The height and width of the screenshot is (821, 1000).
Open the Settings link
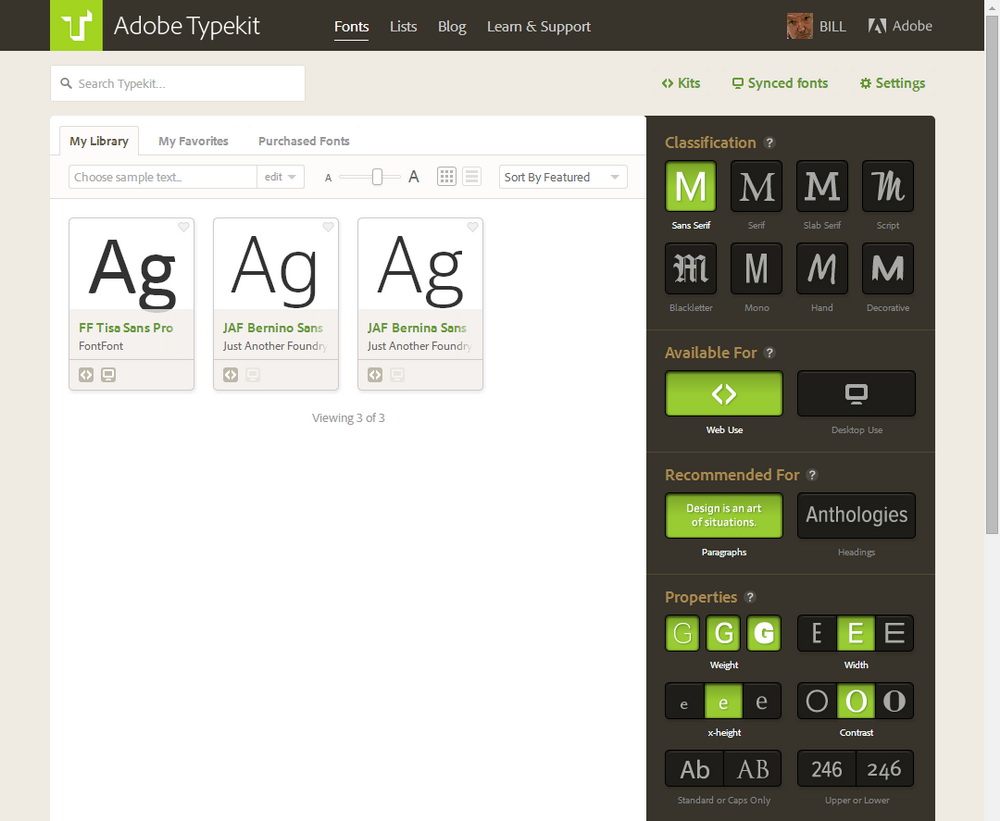point(892,83)
